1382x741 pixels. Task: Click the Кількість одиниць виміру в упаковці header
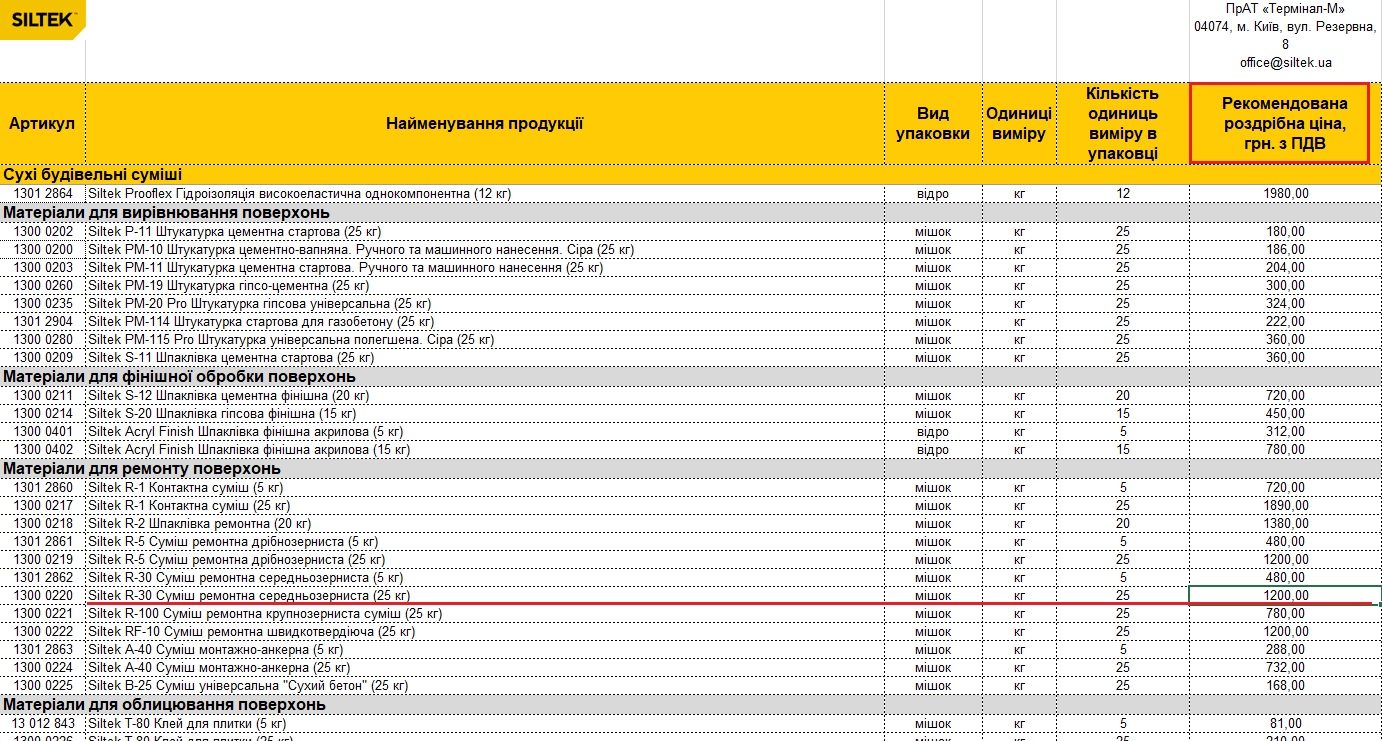[x=1122, y=124]
